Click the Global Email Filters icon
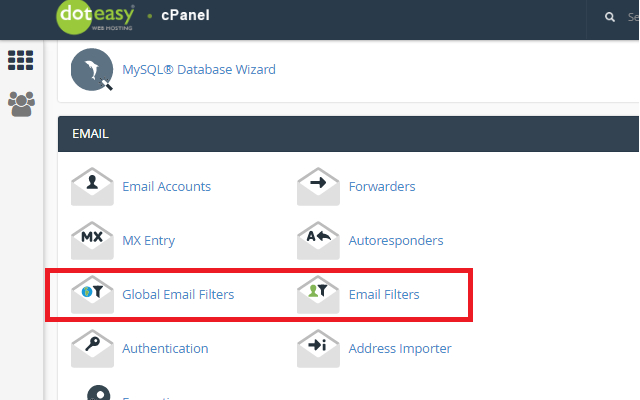The width and height of the screenshot is (640, 400). (x=92, y=294)
